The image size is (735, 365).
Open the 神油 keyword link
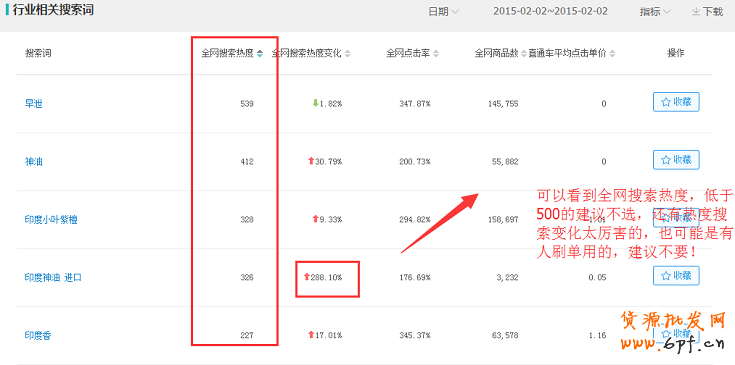(x=34, y=162)
